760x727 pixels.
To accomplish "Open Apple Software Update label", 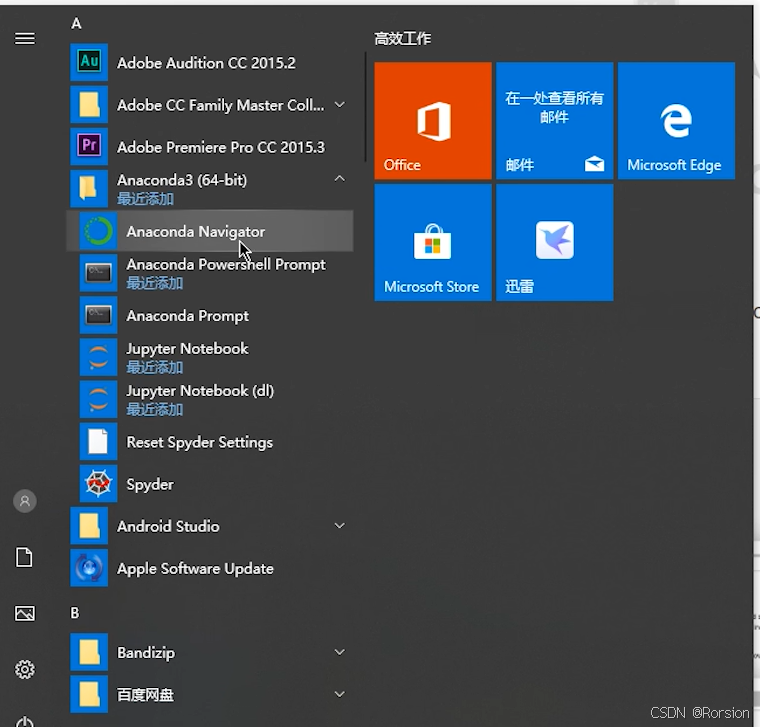I will (x=195, y=569).
